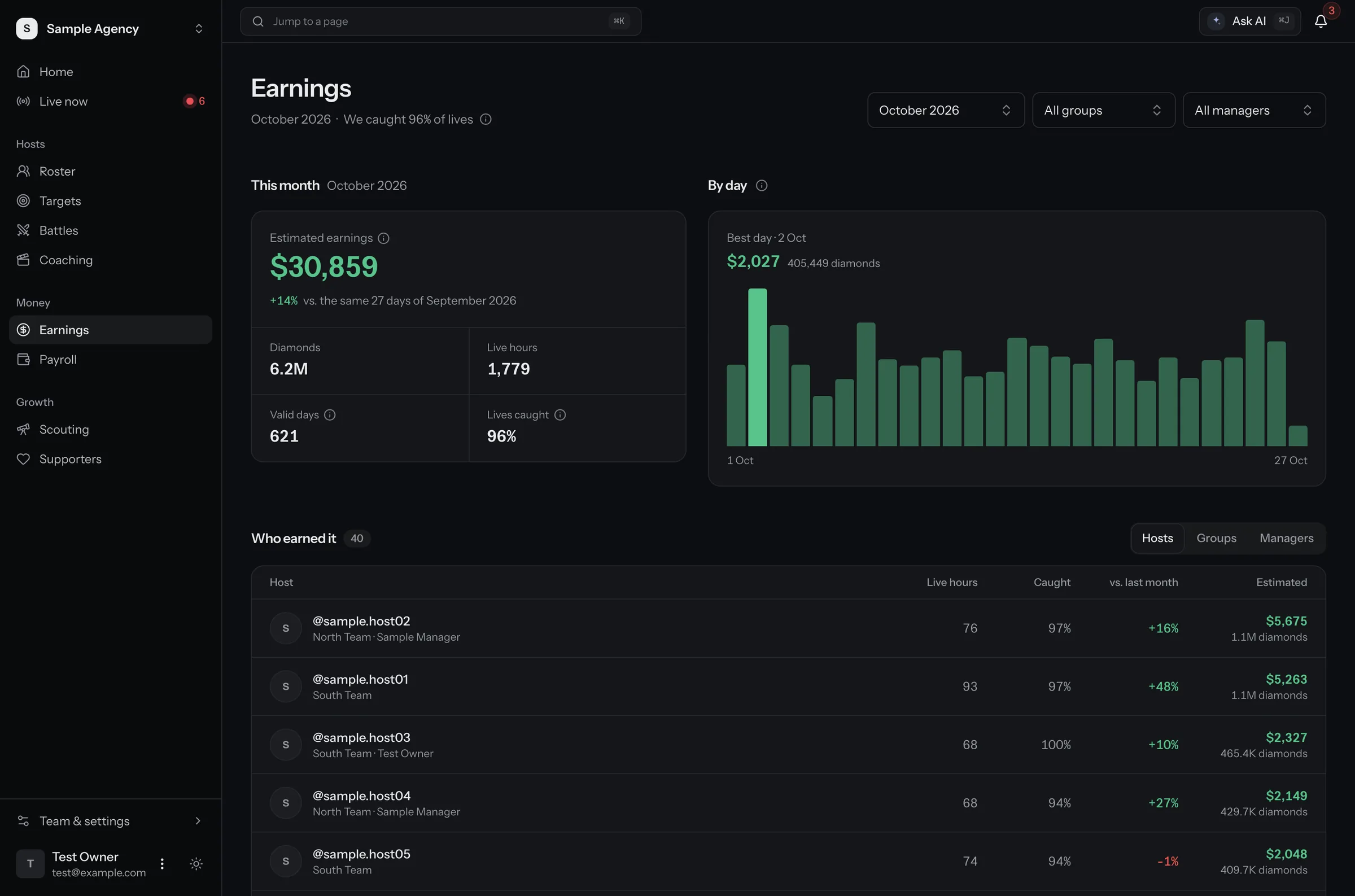Viewport: 1355px width, 896px height.
Task: Open the @sample.host01 host link
Action: [360, 679]
